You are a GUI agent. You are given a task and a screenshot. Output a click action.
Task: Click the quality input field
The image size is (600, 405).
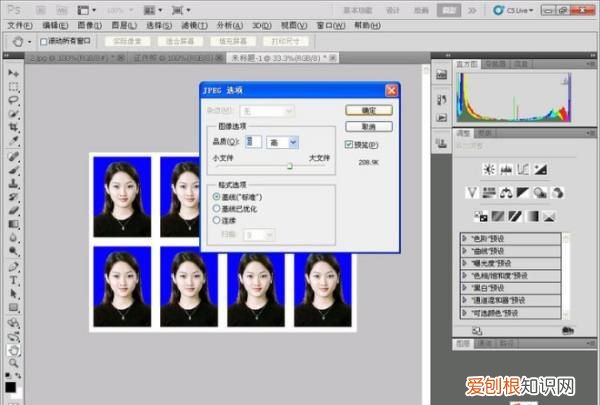pos(254,143)
